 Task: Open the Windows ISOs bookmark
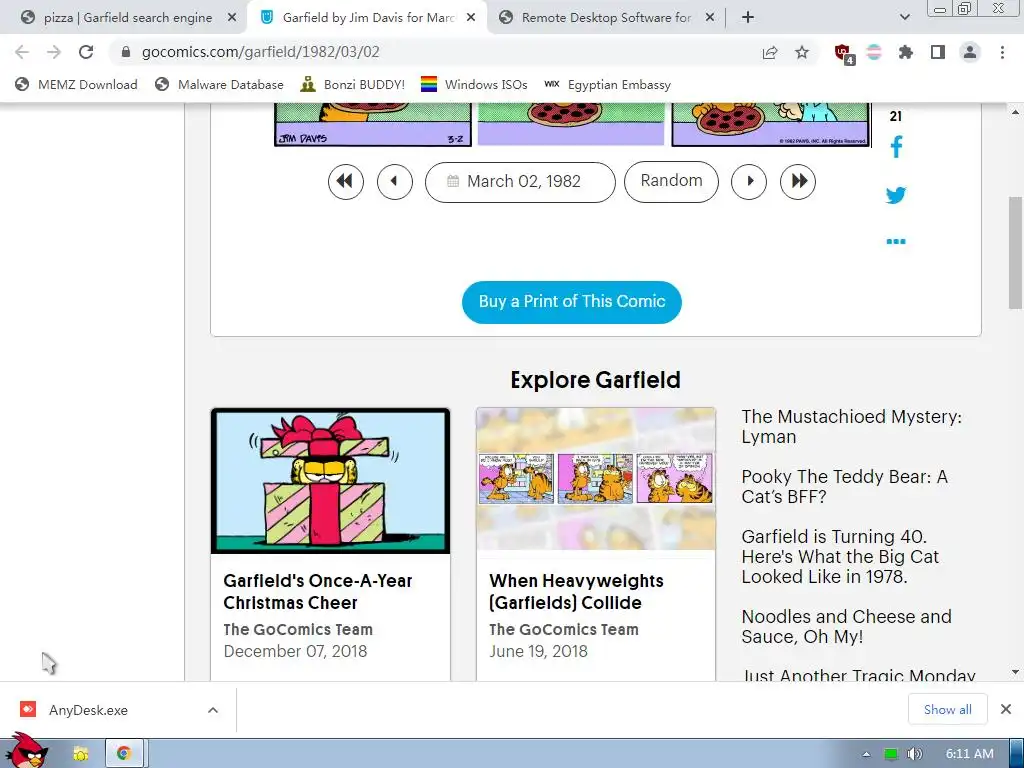point(474,84)
